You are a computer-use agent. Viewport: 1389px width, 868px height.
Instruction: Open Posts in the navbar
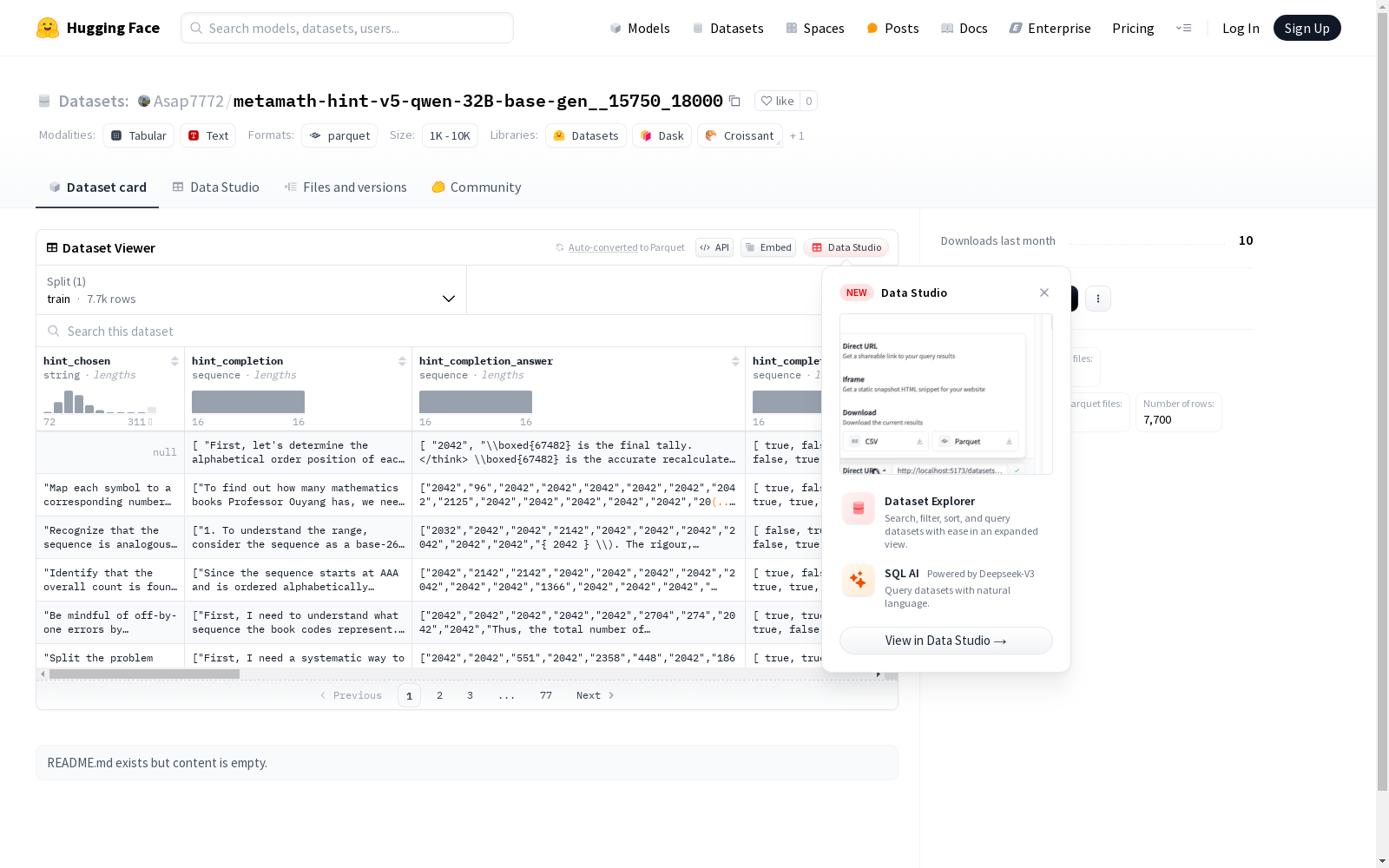pyautogui.click(x=892, y=28)
